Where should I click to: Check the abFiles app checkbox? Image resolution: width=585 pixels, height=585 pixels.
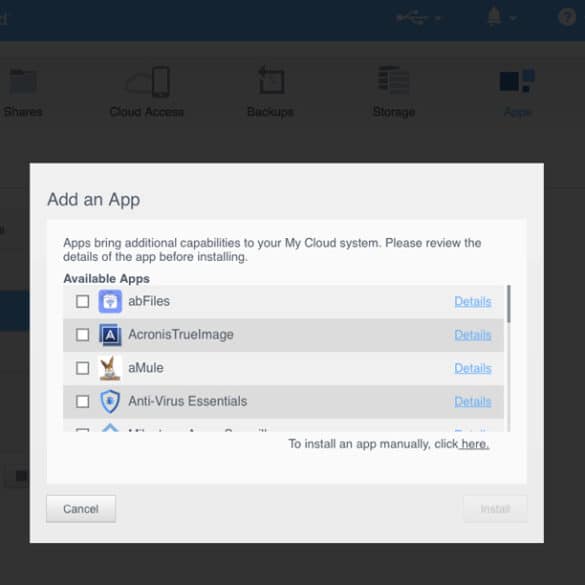82,301
